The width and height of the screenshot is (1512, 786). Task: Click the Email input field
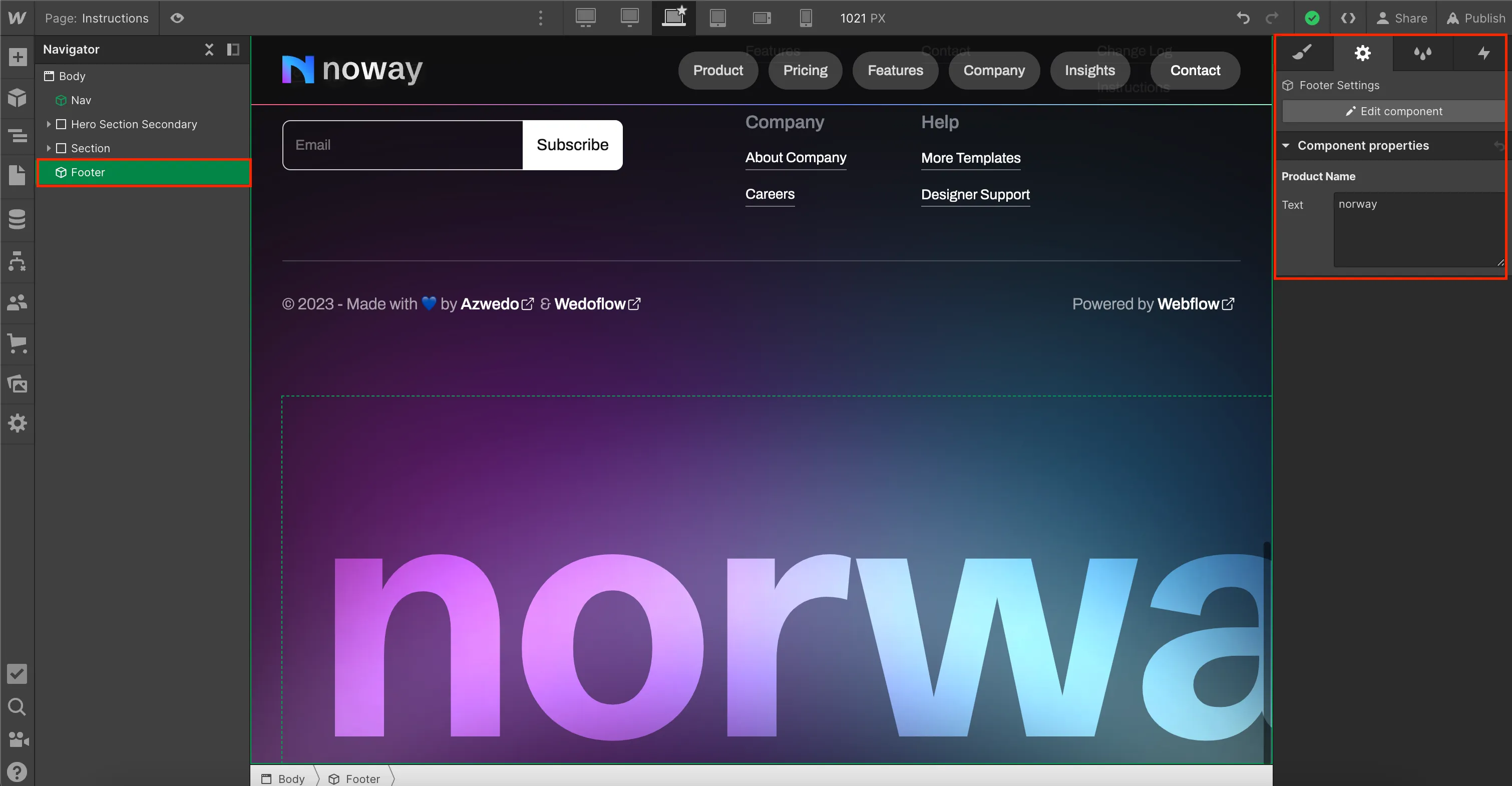[403, 145]
